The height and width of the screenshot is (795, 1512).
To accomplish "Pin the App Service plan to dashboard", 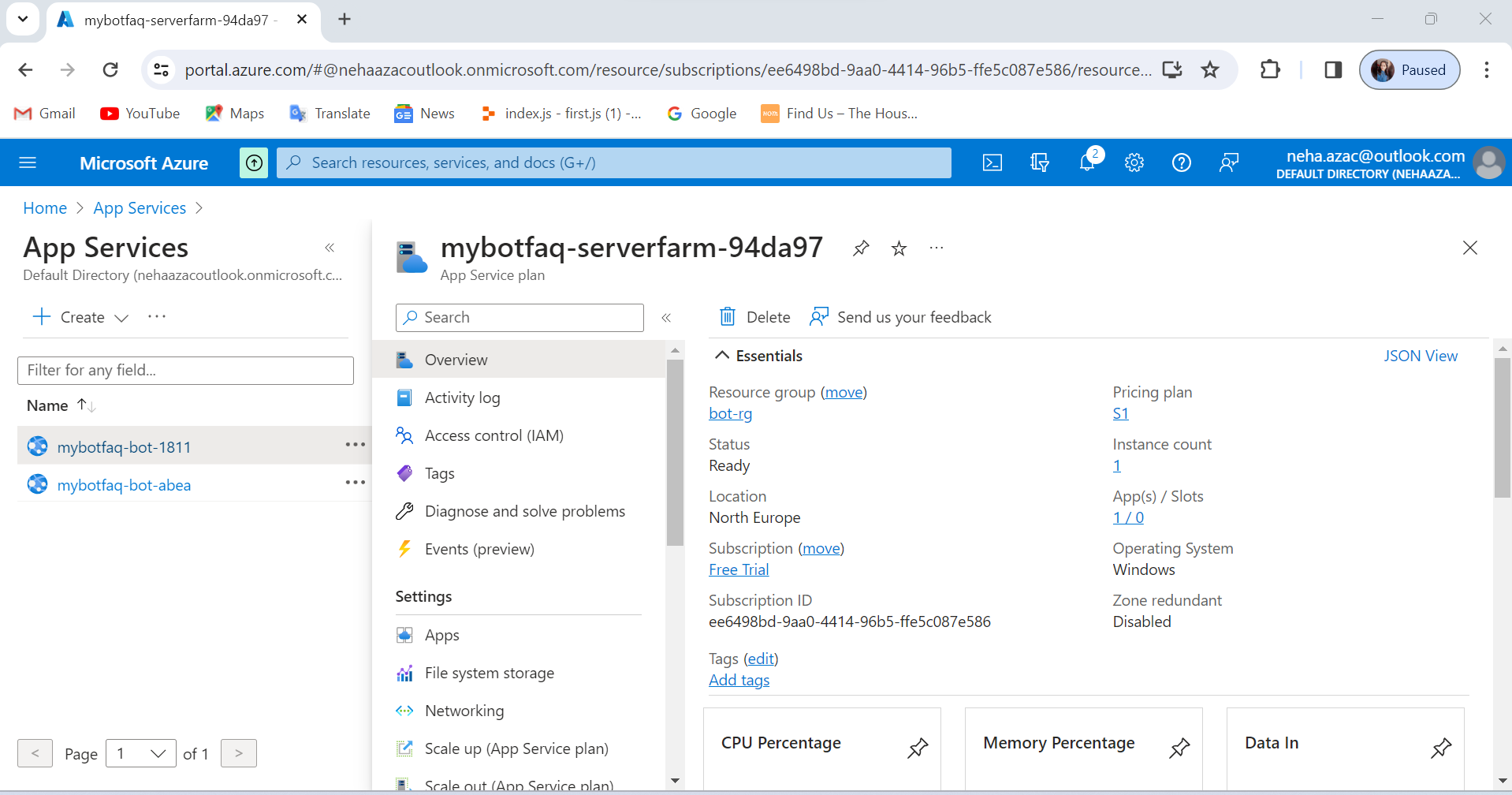I will (861, 248).
